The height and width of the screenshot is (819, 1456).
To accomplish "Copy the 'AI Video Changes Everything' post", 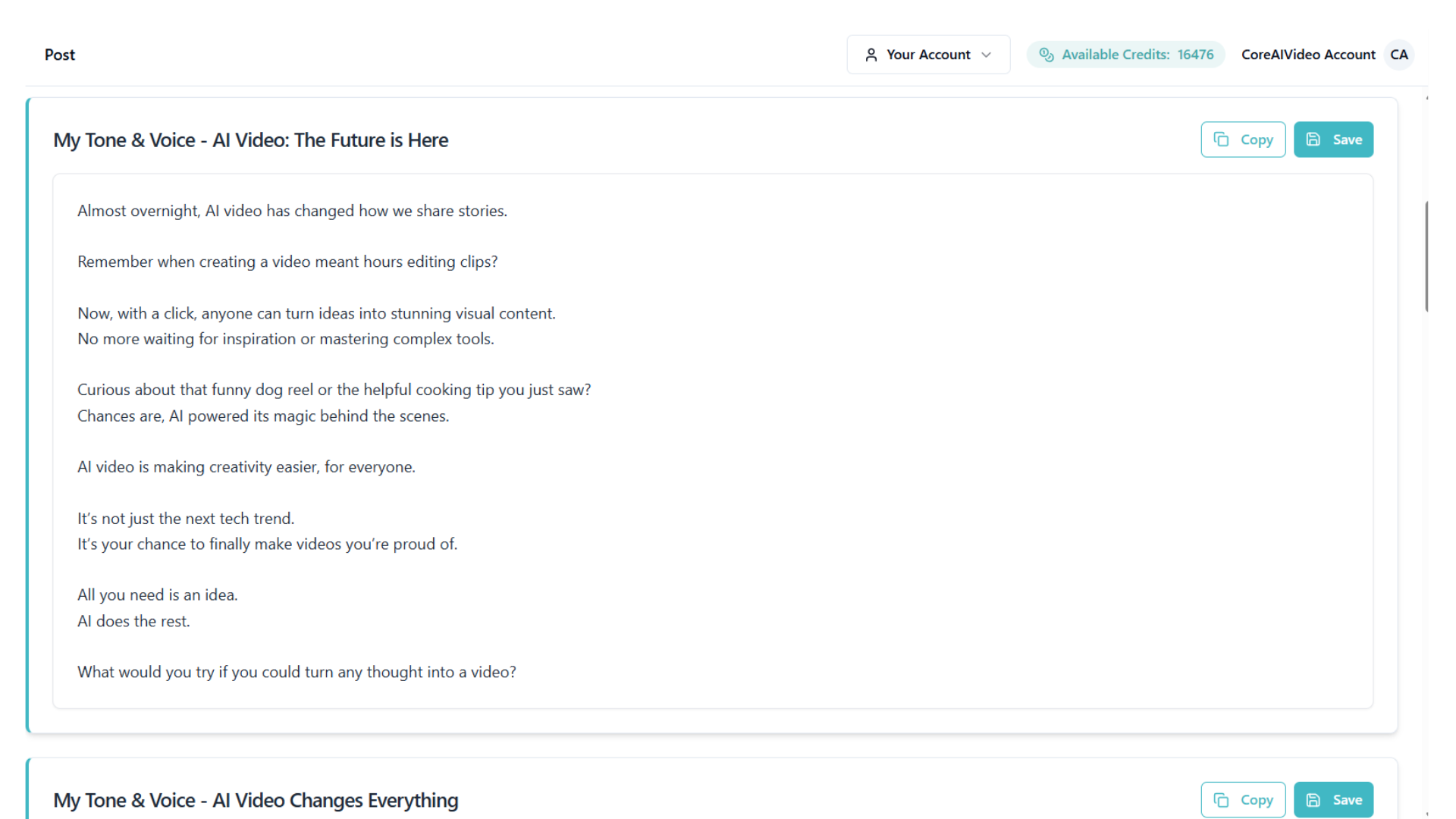I will click(x=1243, y=800).
